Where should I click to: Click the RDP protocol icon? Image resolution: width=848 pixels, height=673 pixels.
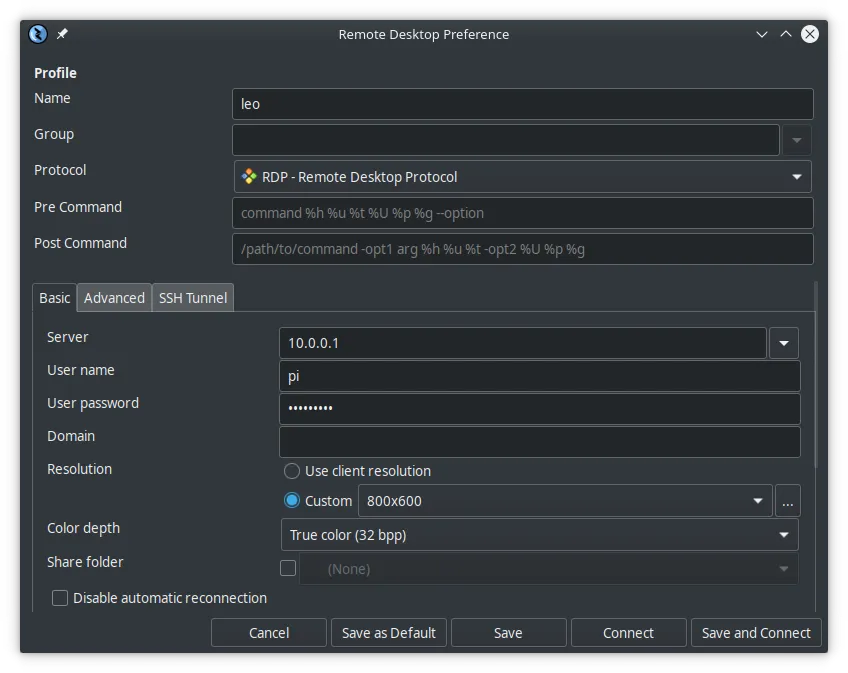[251, 176]
